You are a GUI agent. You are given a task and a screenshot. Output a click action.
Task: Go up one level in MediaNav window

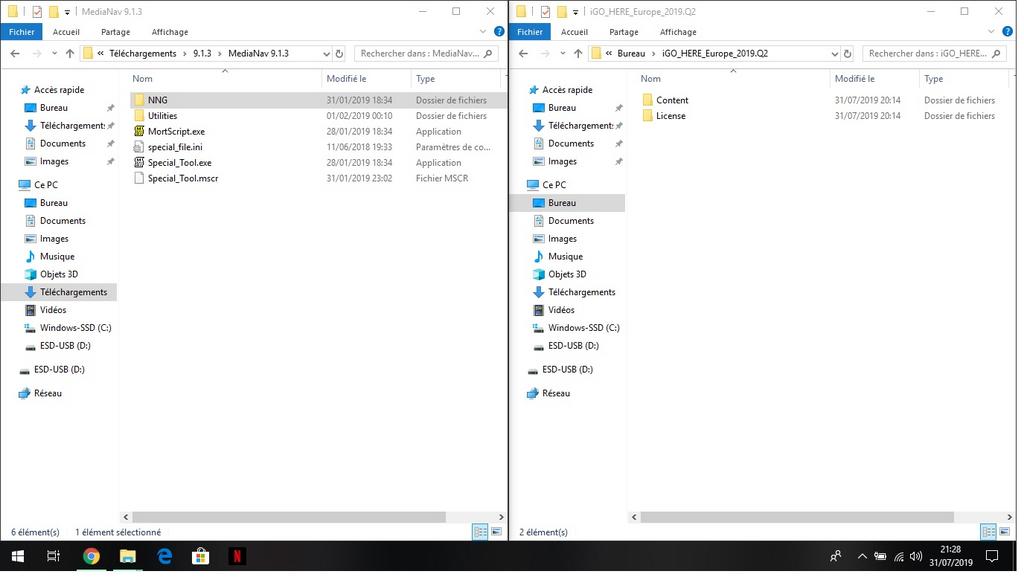(70, 54)
